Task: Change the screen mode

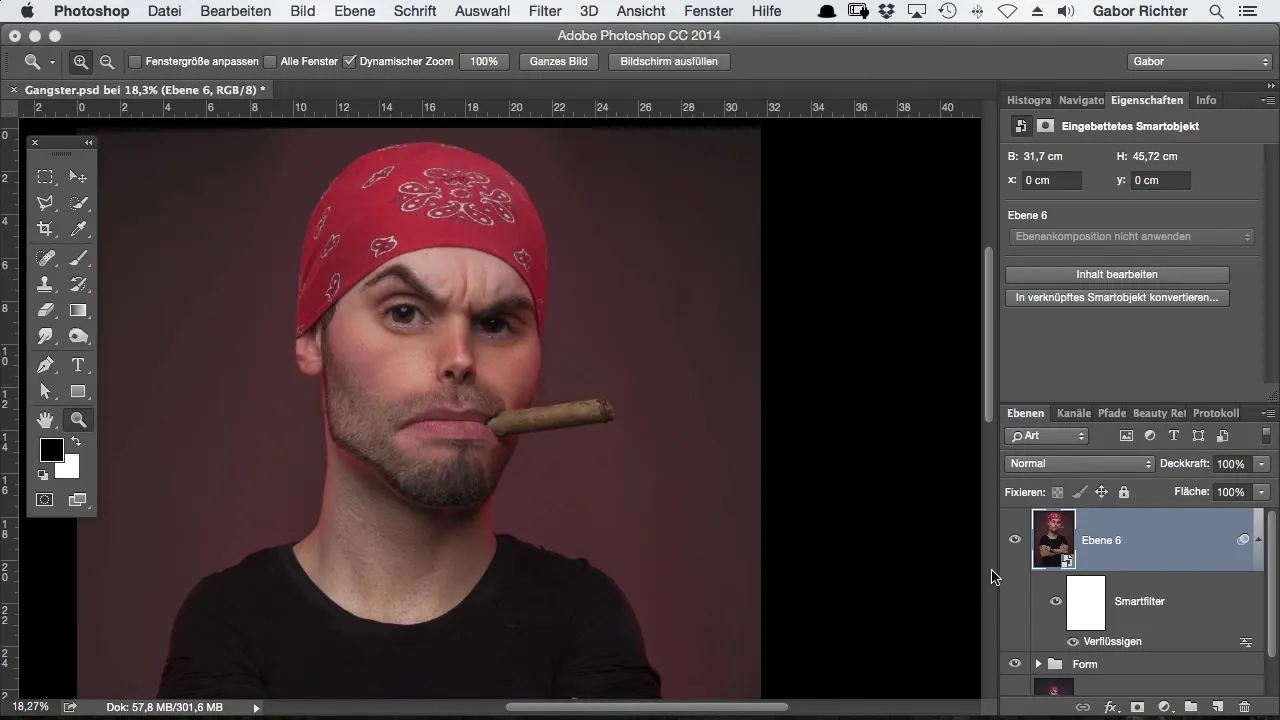Action: point(78,500)
